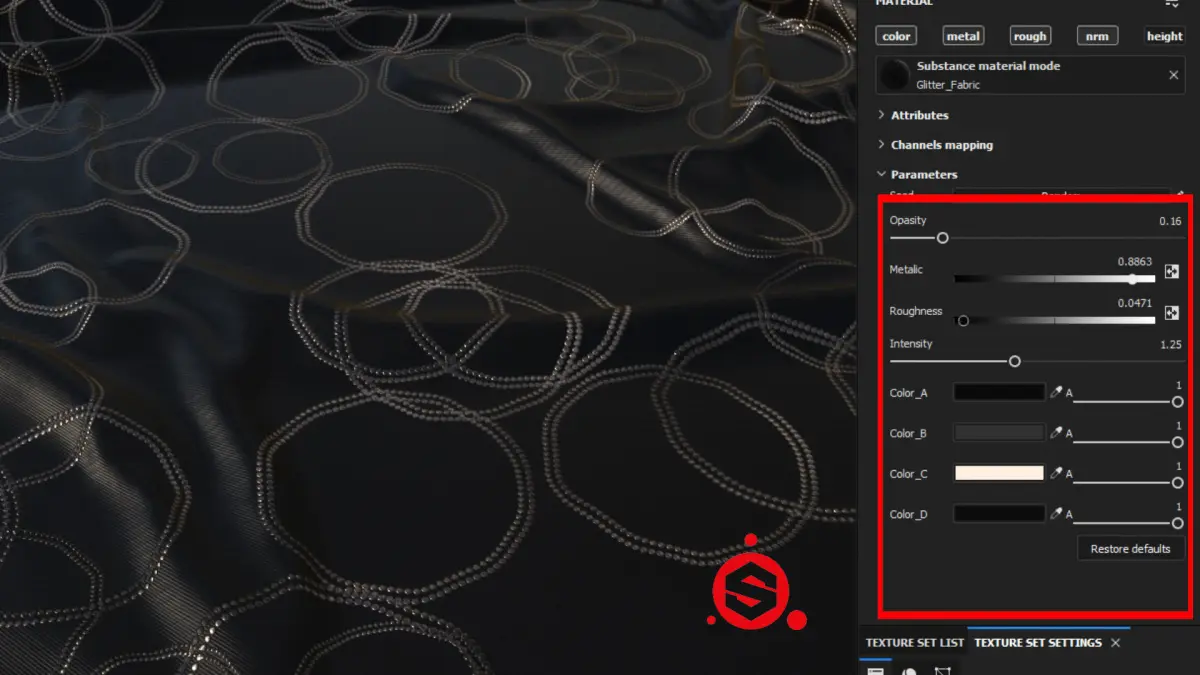Screen dimensions: 1200x675
Task: Click the Color_C alpha slider handle
Action: point(1178,482)
